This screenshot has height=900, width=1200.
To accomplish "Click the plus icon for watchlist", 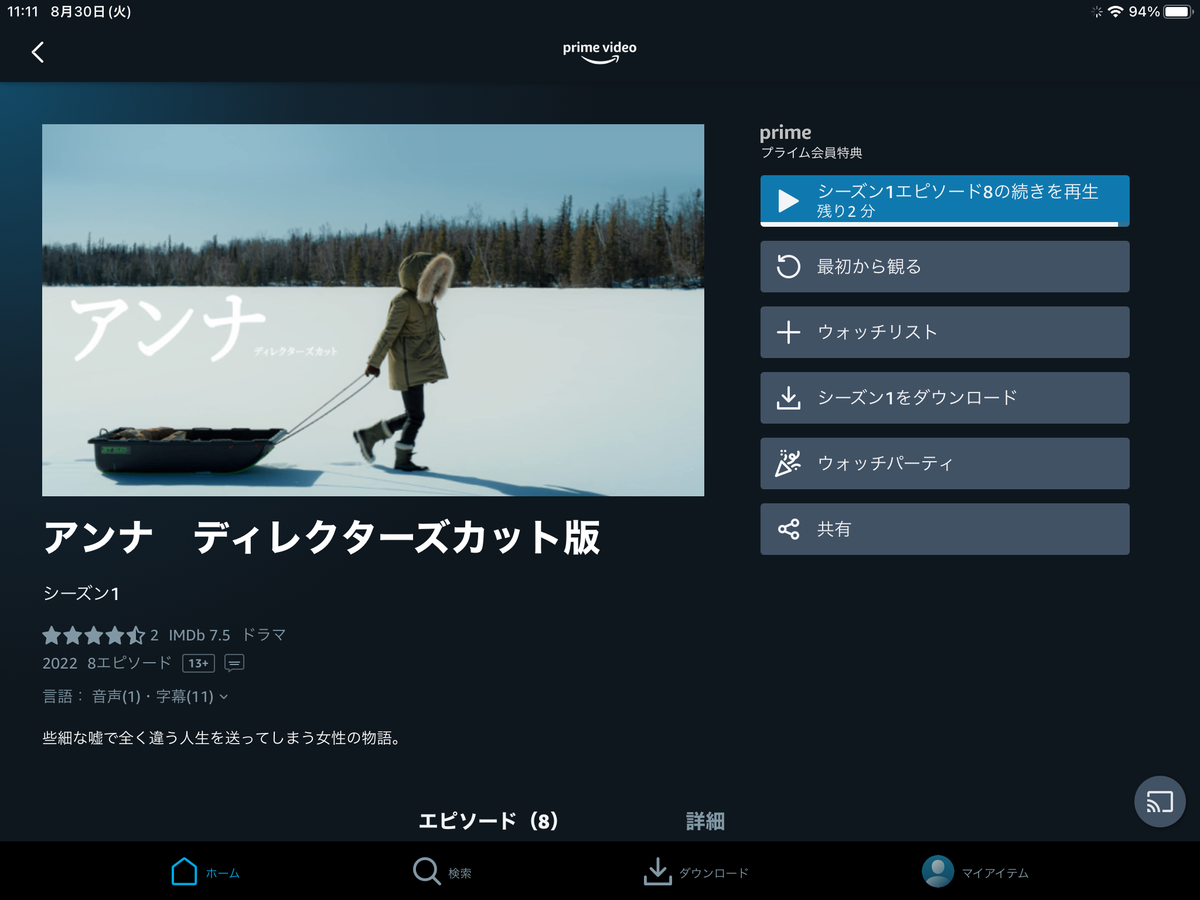I will click(x=788, y=332).
